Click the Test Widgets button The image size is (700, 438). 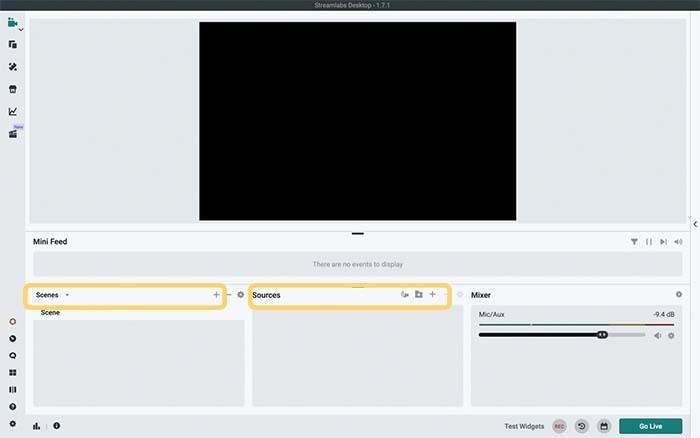click(x=524, y=426)
